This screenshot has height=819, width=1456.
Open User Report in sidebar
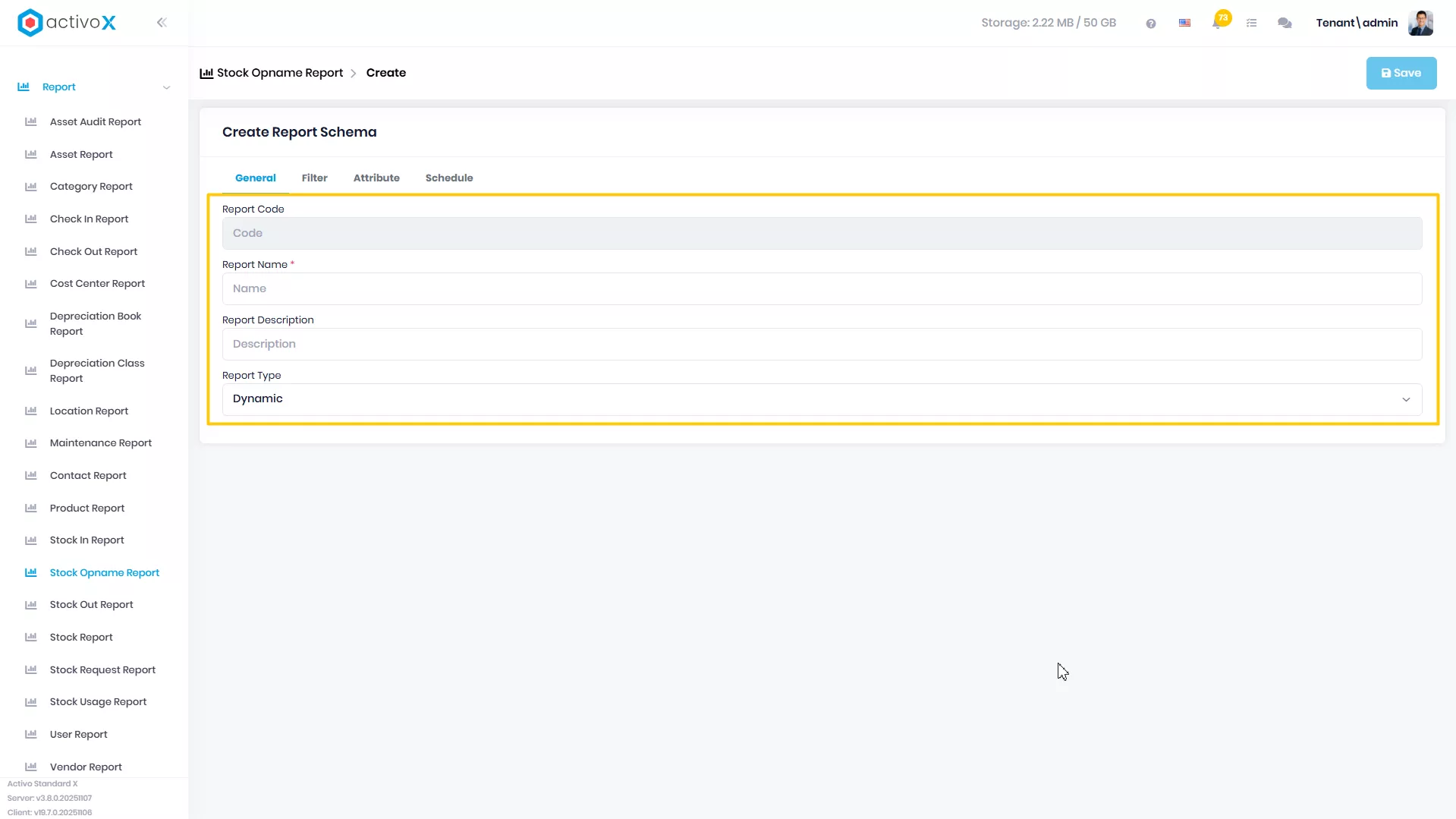(x=79, y=735)
